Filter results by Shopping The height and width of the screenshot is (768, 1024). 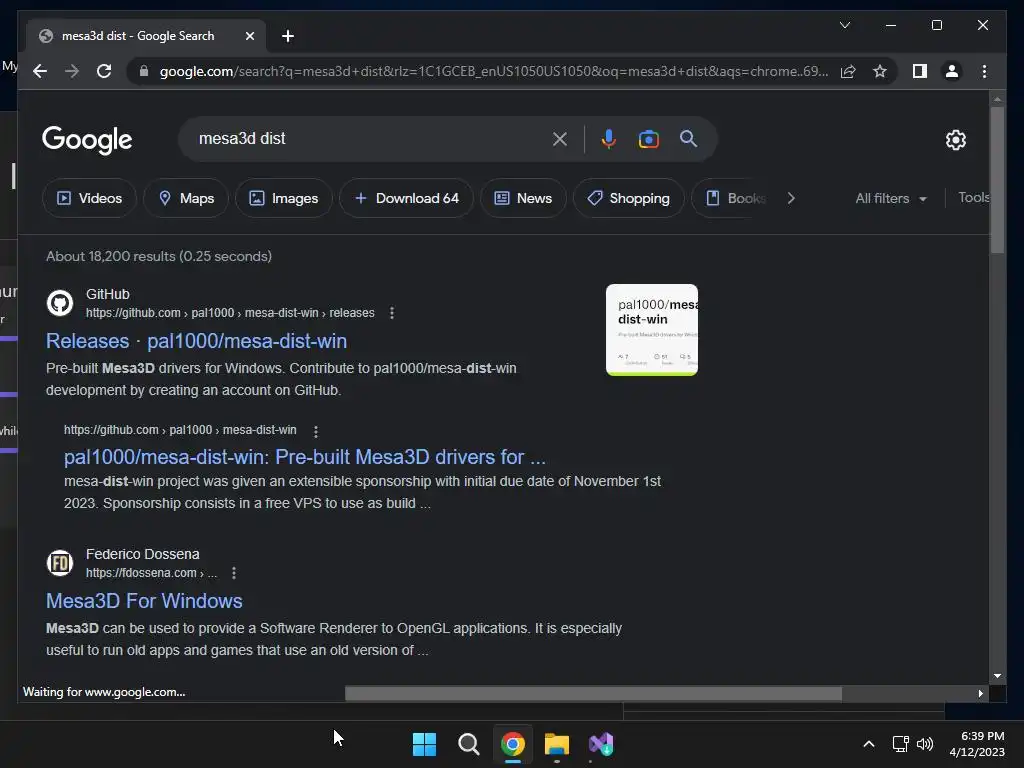click(x=628, y=198)
